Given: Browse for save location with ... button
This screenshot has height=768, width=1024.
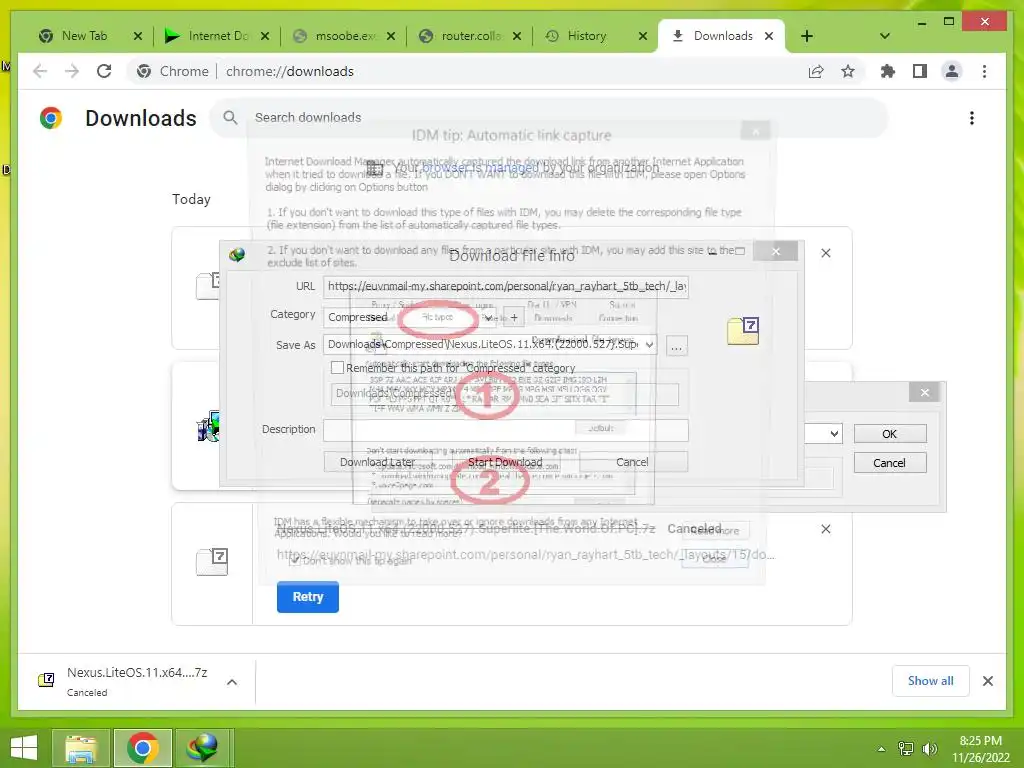Looking at the screenshot, I should click(x=677, y=347).
